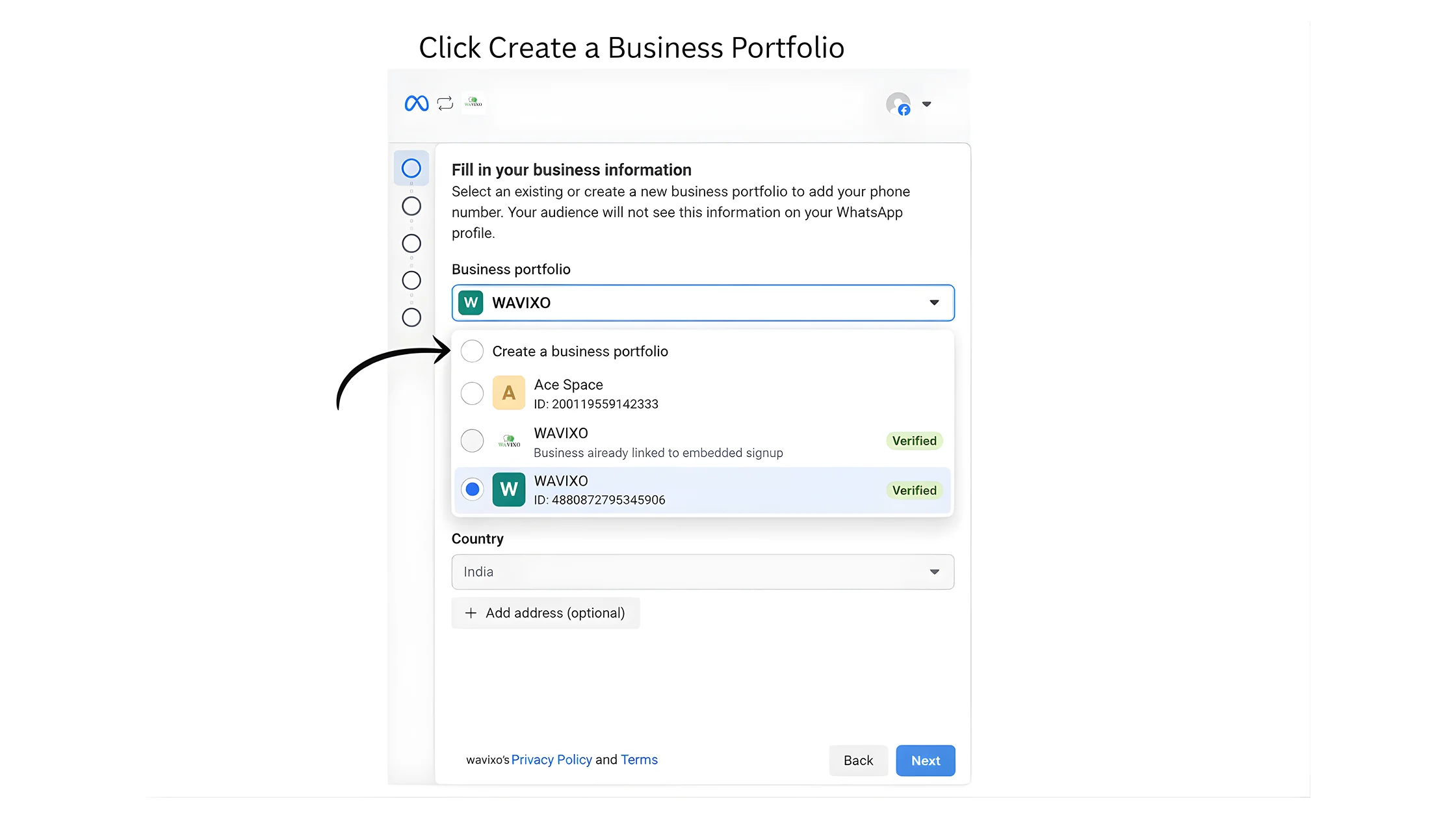Click the Meta logo in the header
The image size is (1456, 819).
point(417,103)
